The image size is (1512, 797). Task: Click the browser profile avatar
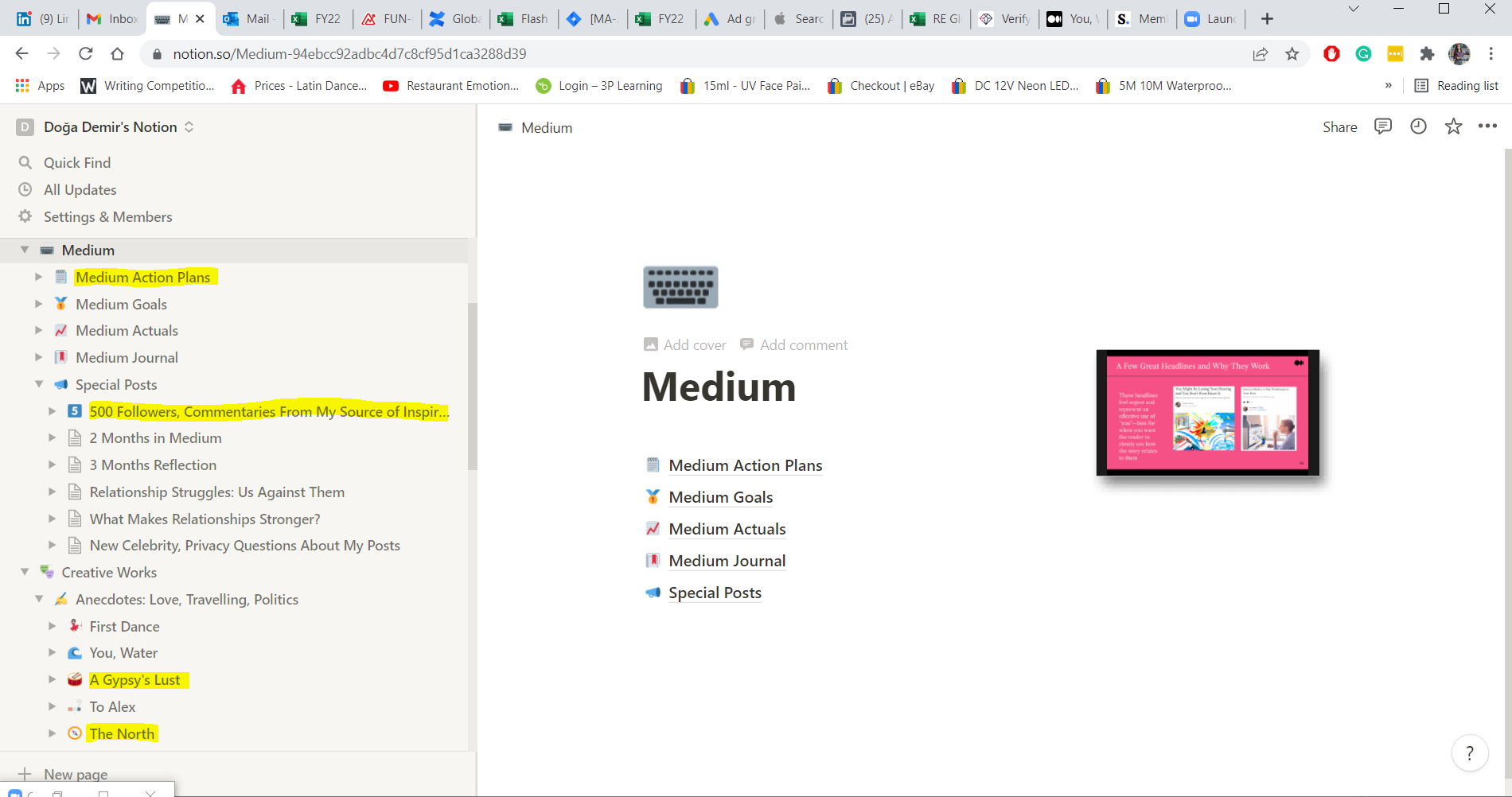tap(1459, 53)
